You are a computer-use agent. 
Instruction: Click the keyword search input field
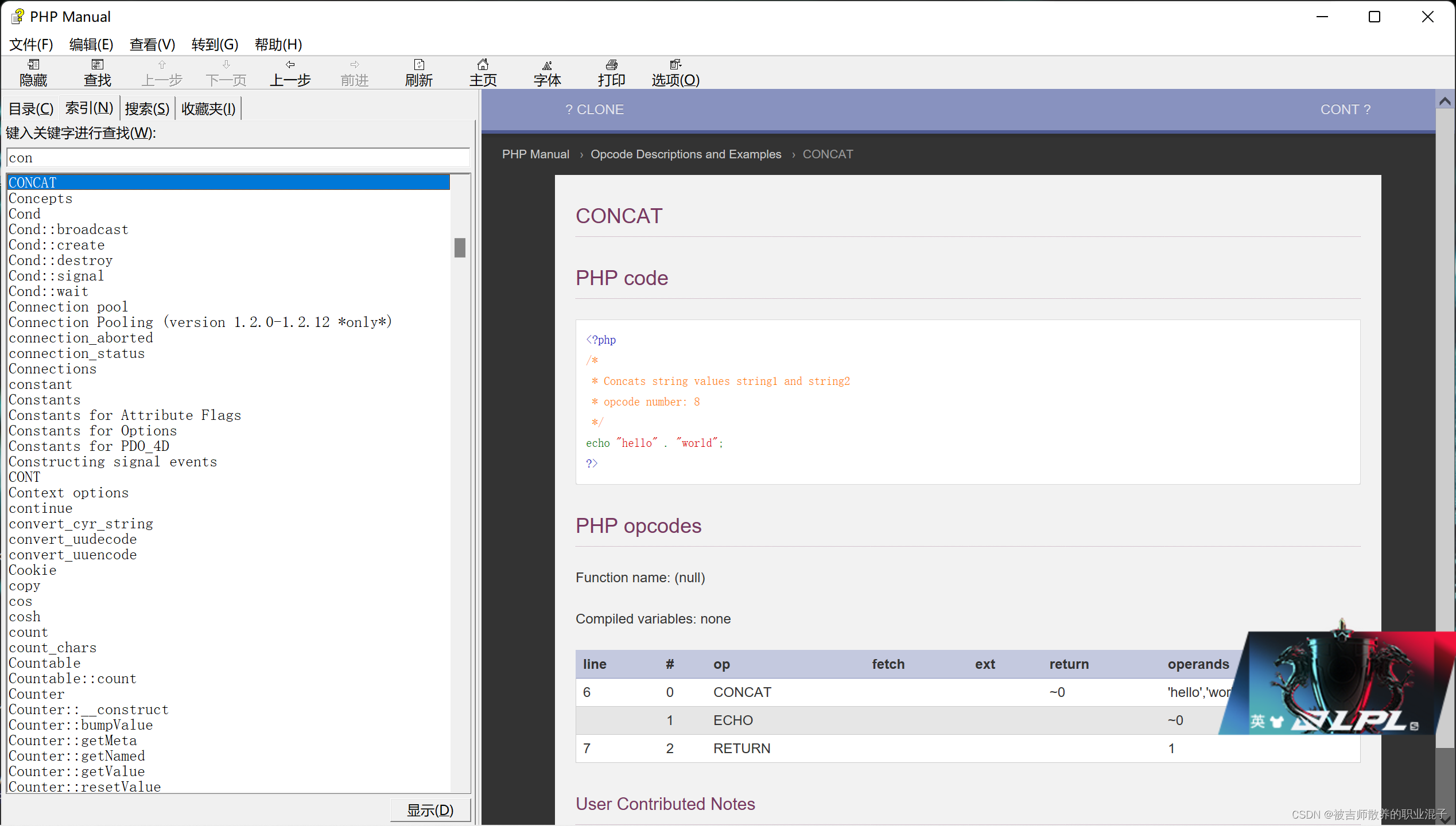point(238,158)
